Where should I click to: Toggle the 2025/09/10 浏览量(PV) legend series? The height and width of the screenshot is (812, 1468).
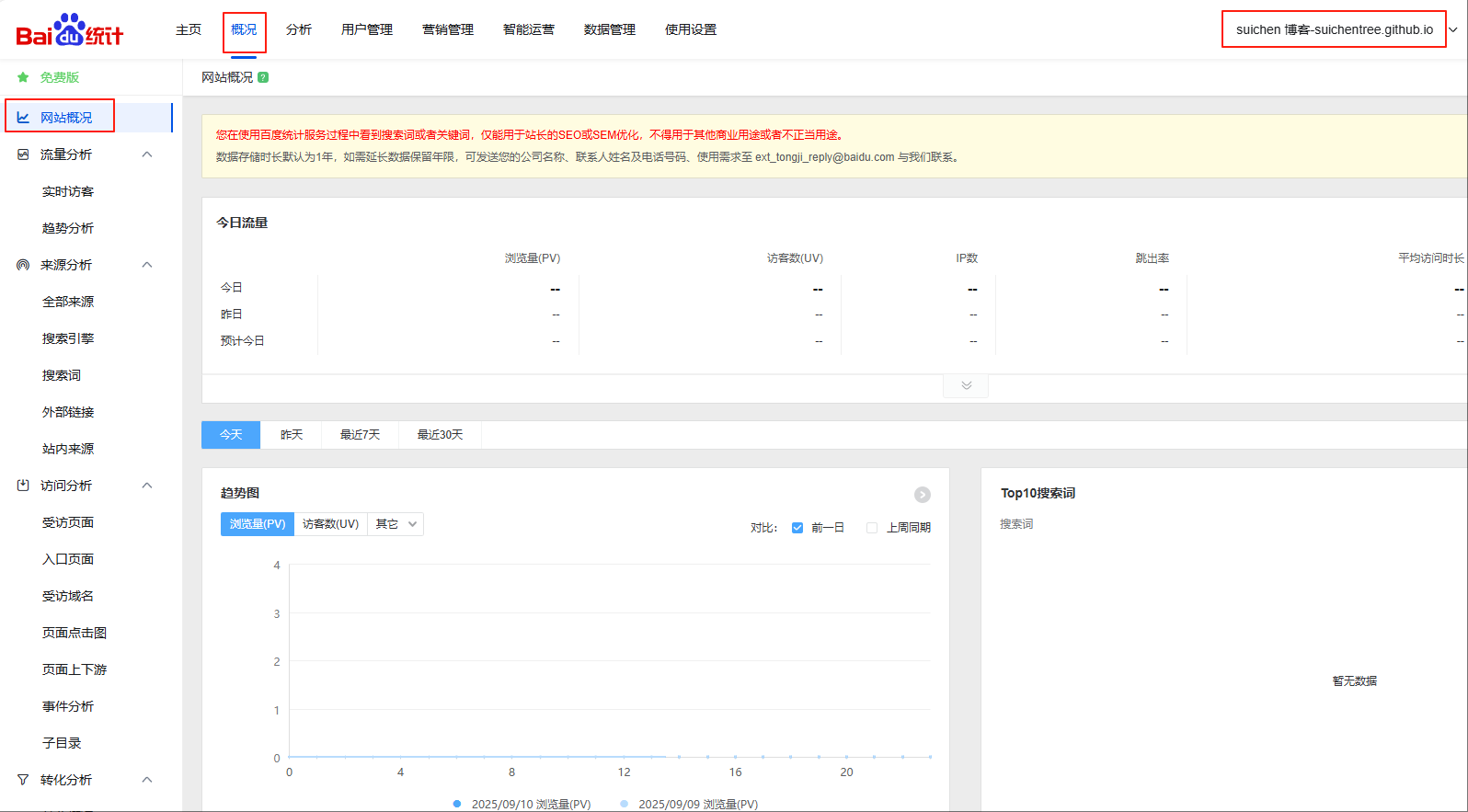(x=522, y=804)
